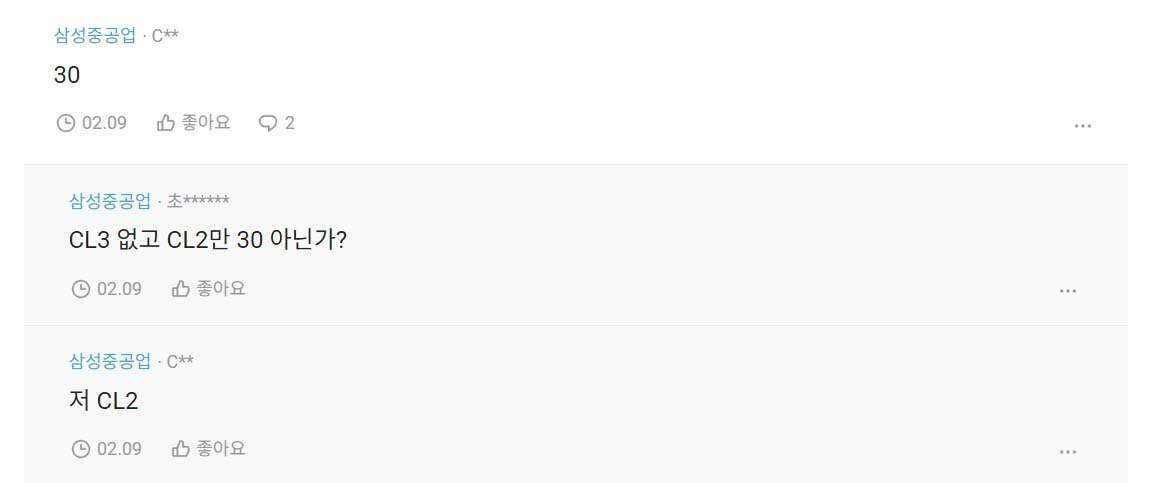
Task: Open 삼성중공업 link above "30" comment
Action: tap(96, 36)
